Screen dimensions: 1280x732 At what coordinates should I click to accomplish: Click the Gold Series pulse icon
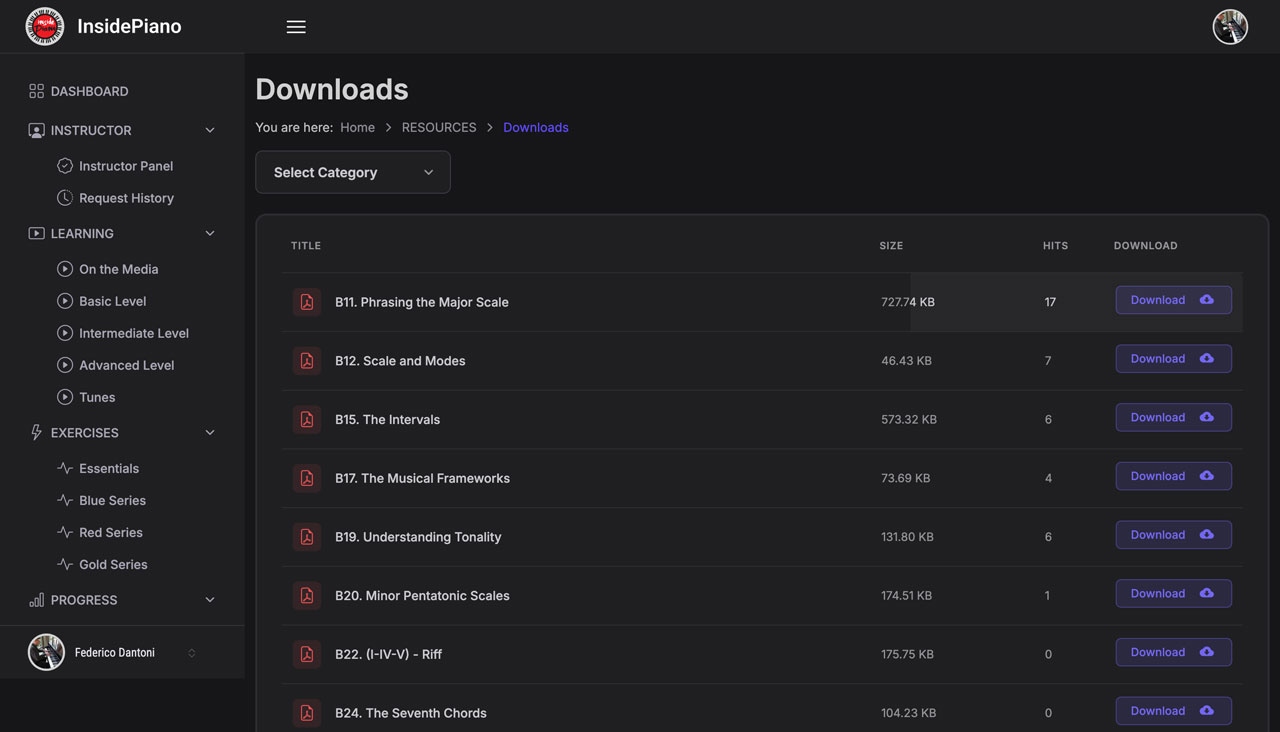pyautogui.click(x=65, y=564)
